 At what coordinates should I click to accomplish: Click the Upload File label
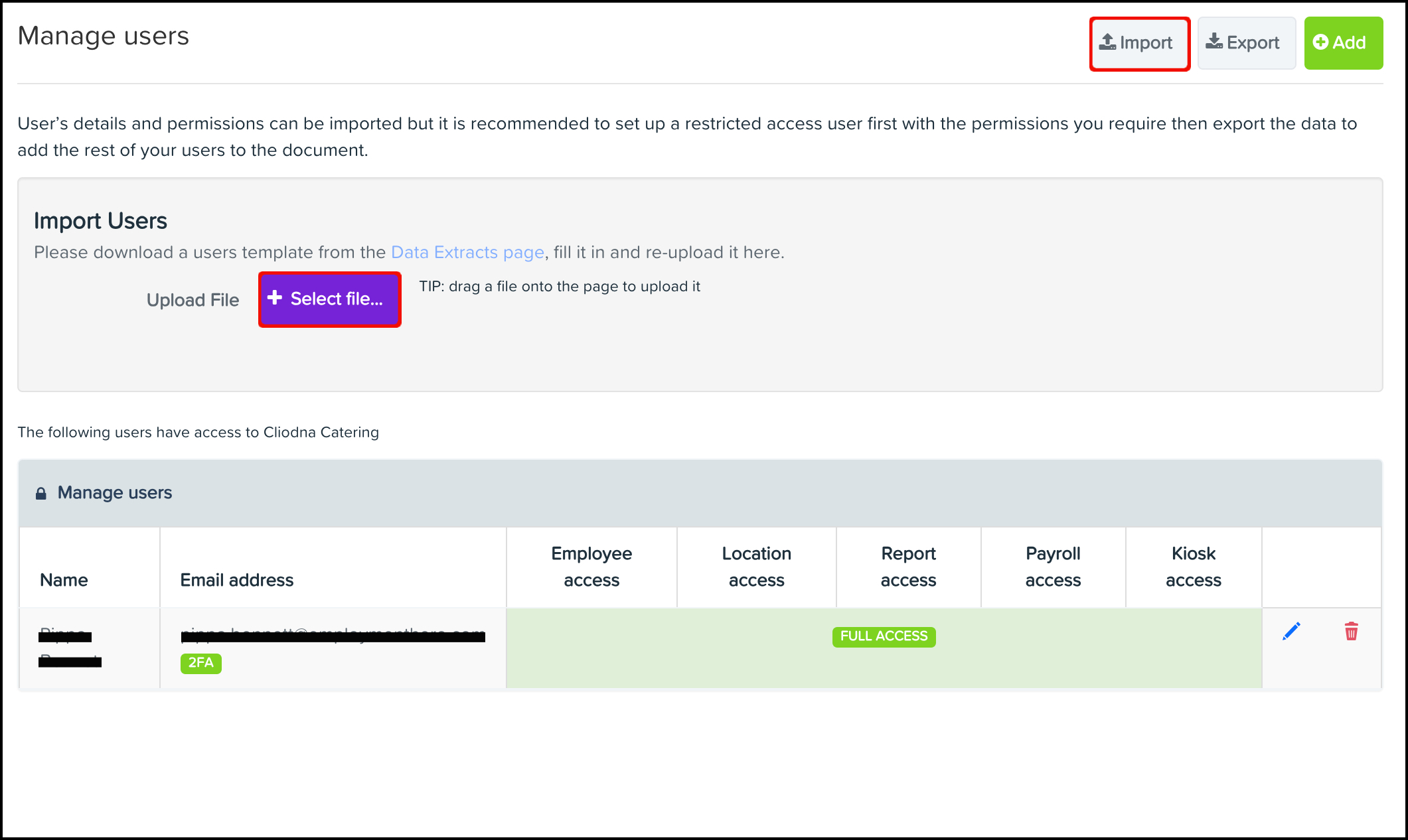pyautogui.click(x=193, y=300)
